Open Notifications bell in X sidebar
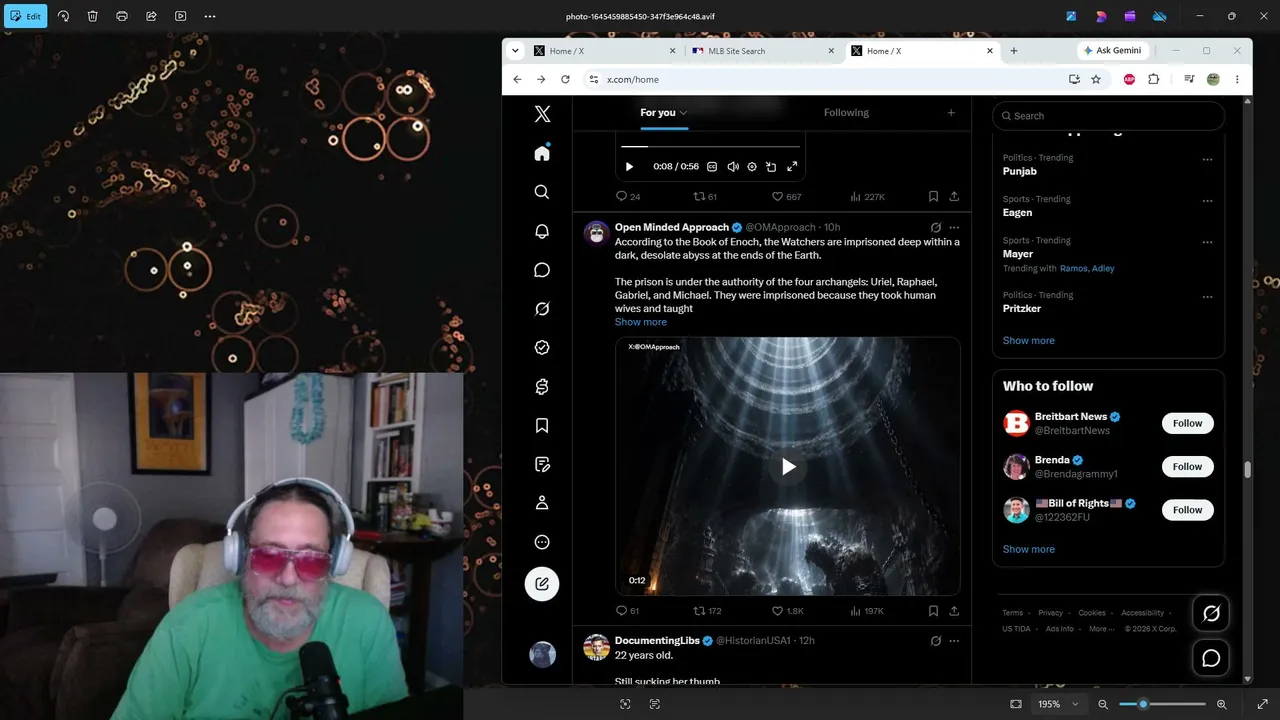The width and height of the screenshot is (1280, 720). point(542,231)
